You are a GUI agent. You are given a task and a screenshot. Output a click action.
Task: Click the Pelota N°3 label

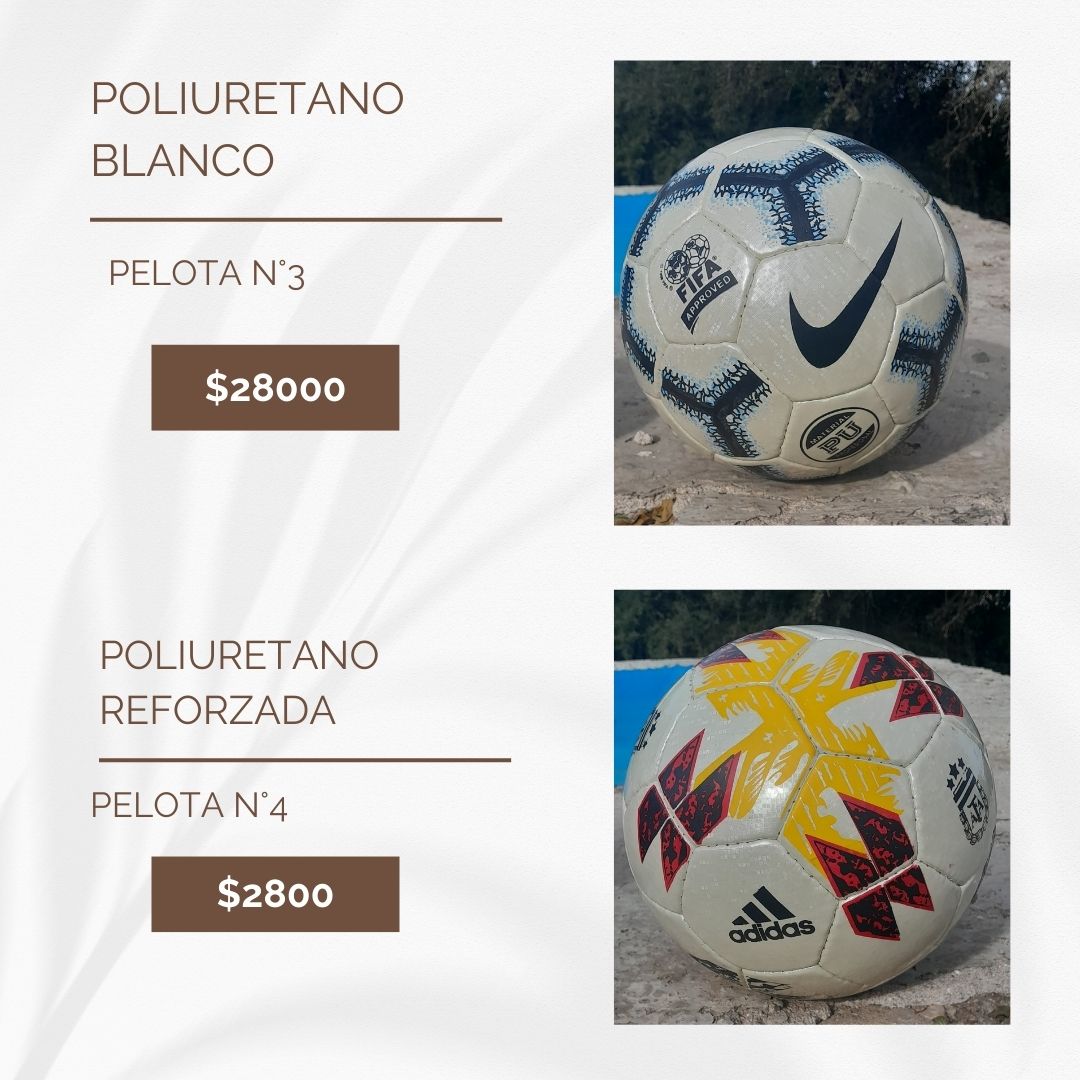tap(207, 274)
